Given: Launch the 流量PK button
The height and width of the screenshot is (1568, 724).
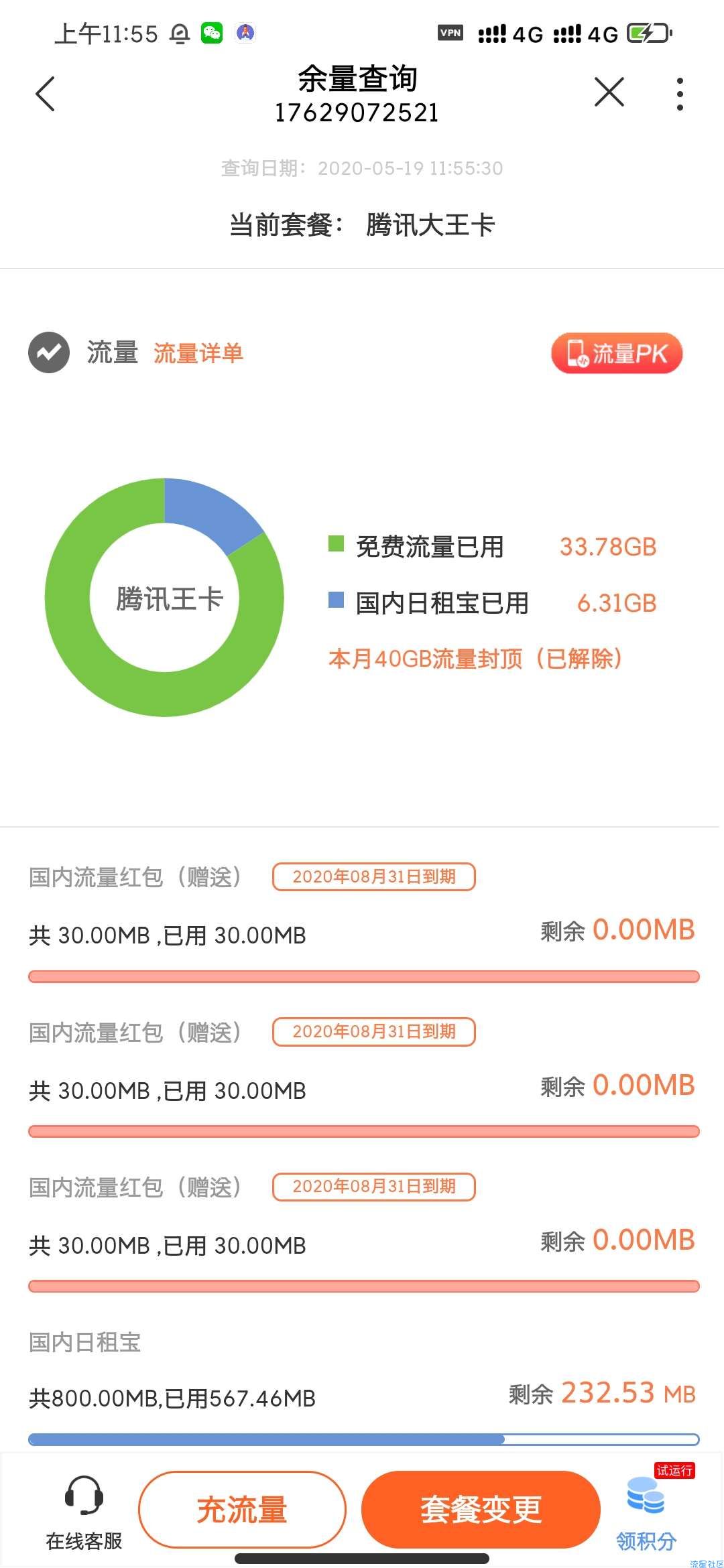Looking at the screenshot, I should [617, 353].
